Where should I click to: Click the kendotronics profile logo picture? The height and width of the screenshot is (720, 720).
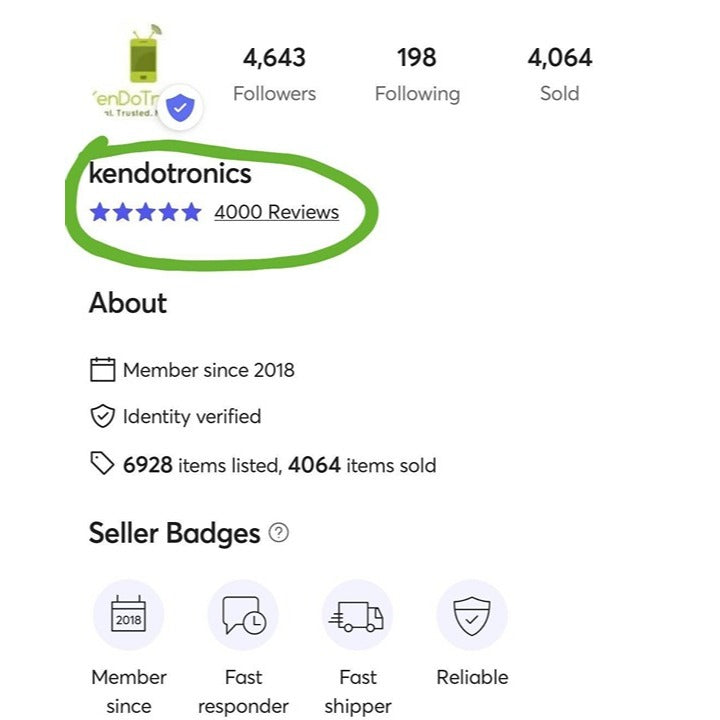coord(141,70)
